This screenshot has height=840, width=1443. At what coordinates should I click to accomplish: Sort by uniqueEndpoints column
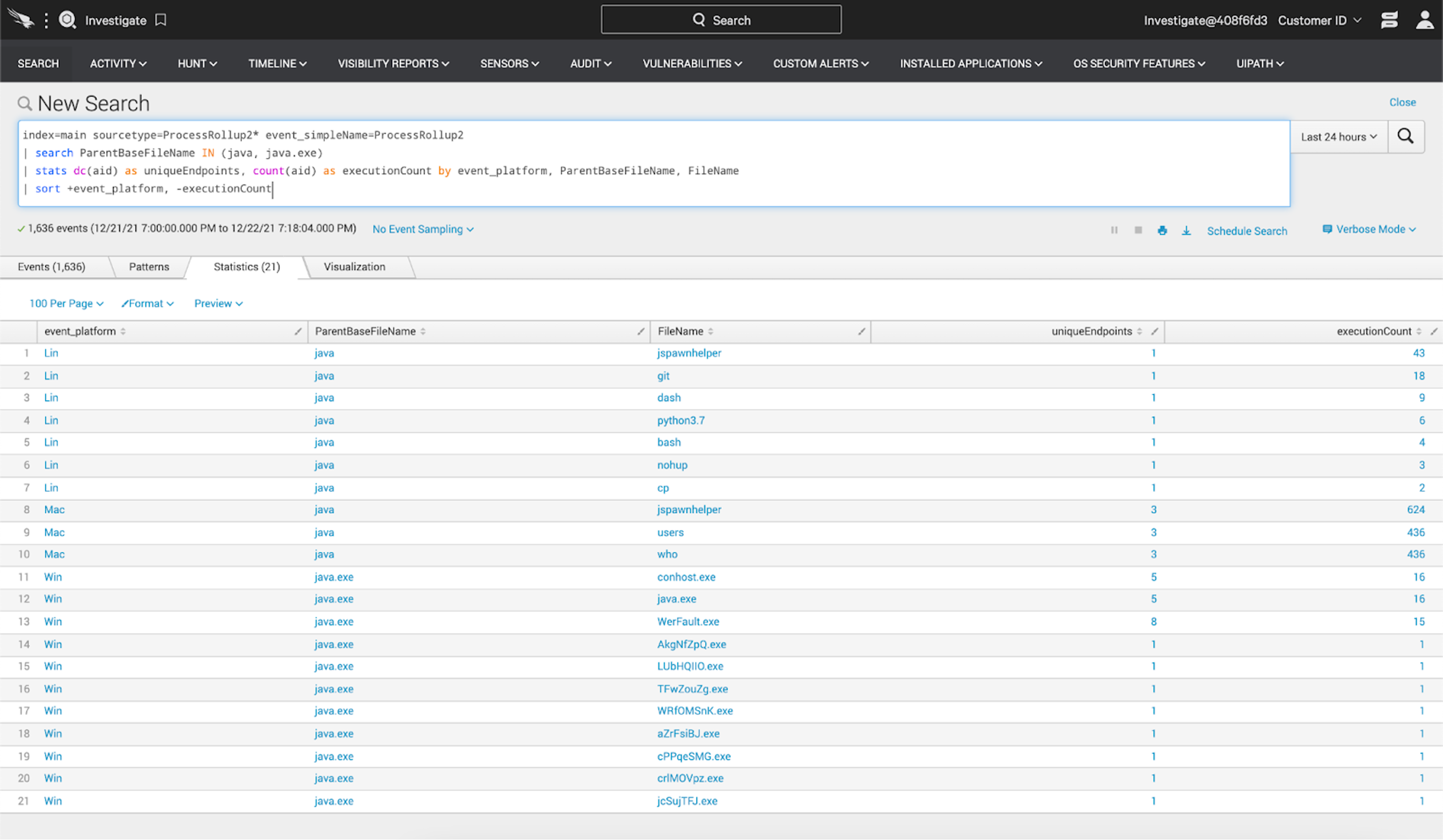pyautogui.click(x=1096, y=331)
